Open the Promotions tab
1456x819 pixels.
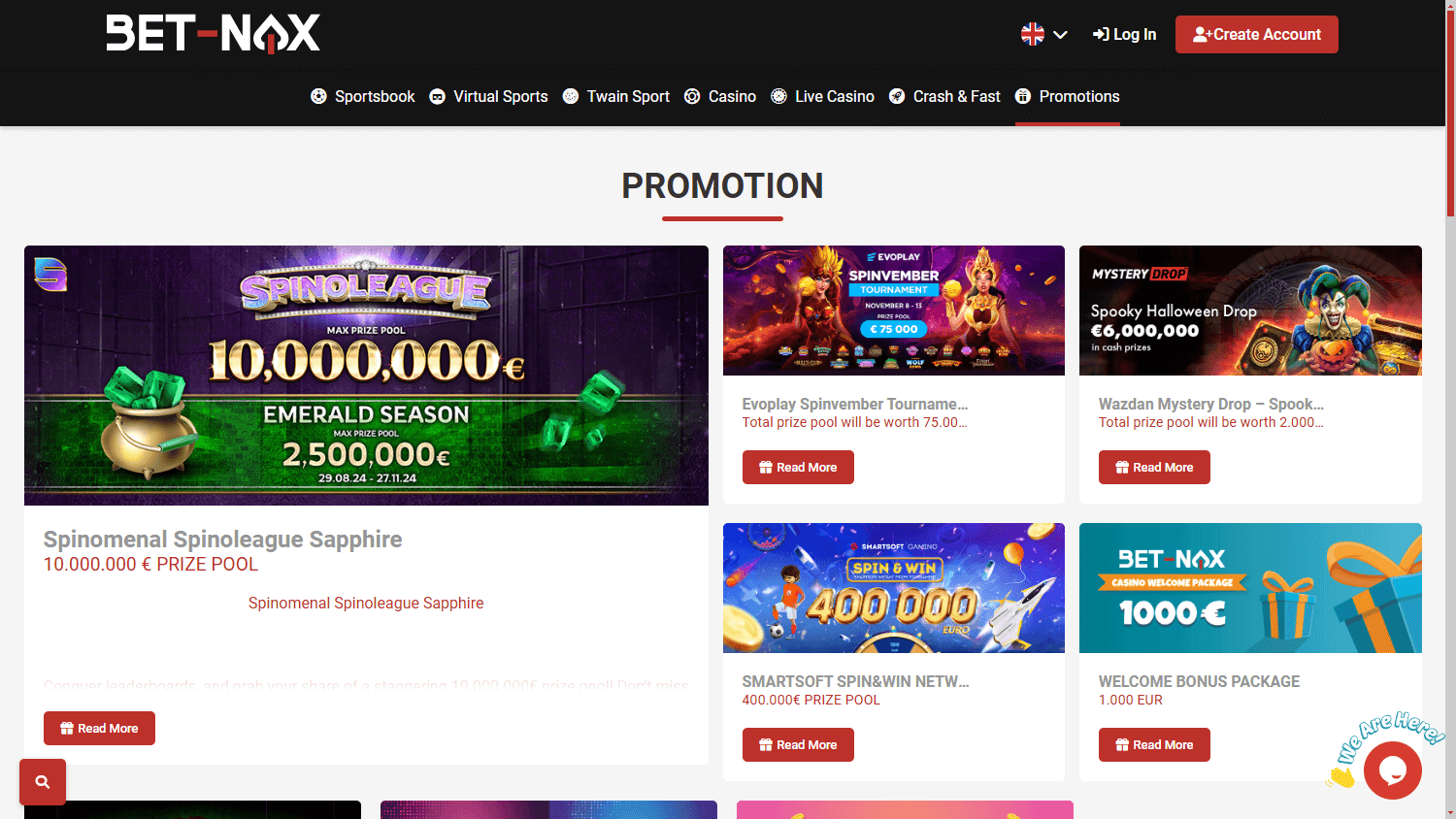(1068, 96)
